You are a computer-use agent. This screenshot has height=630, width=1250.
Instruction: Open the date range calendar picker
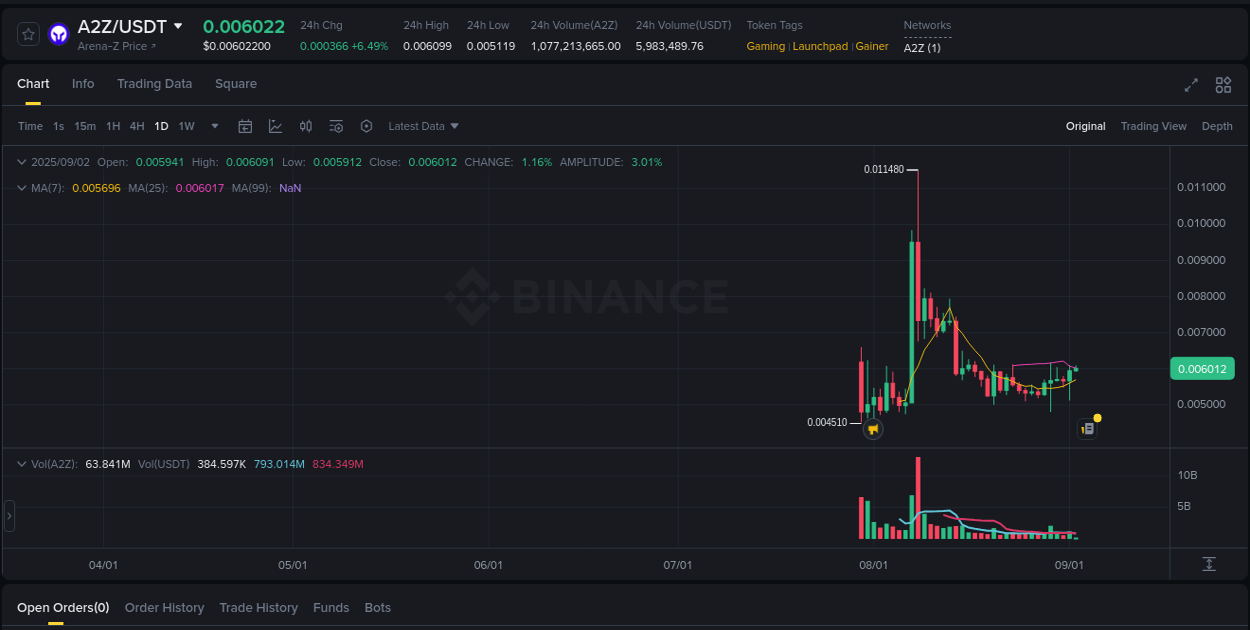tap(245, 126)
